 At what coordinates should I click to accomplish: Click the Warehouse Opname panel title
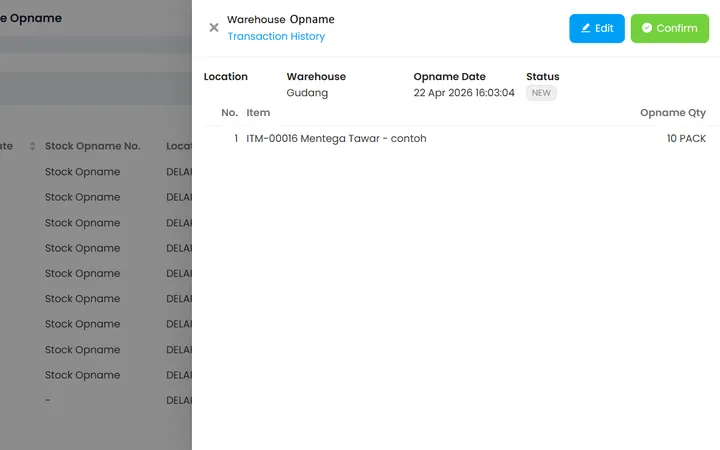(x=281, y=19)
